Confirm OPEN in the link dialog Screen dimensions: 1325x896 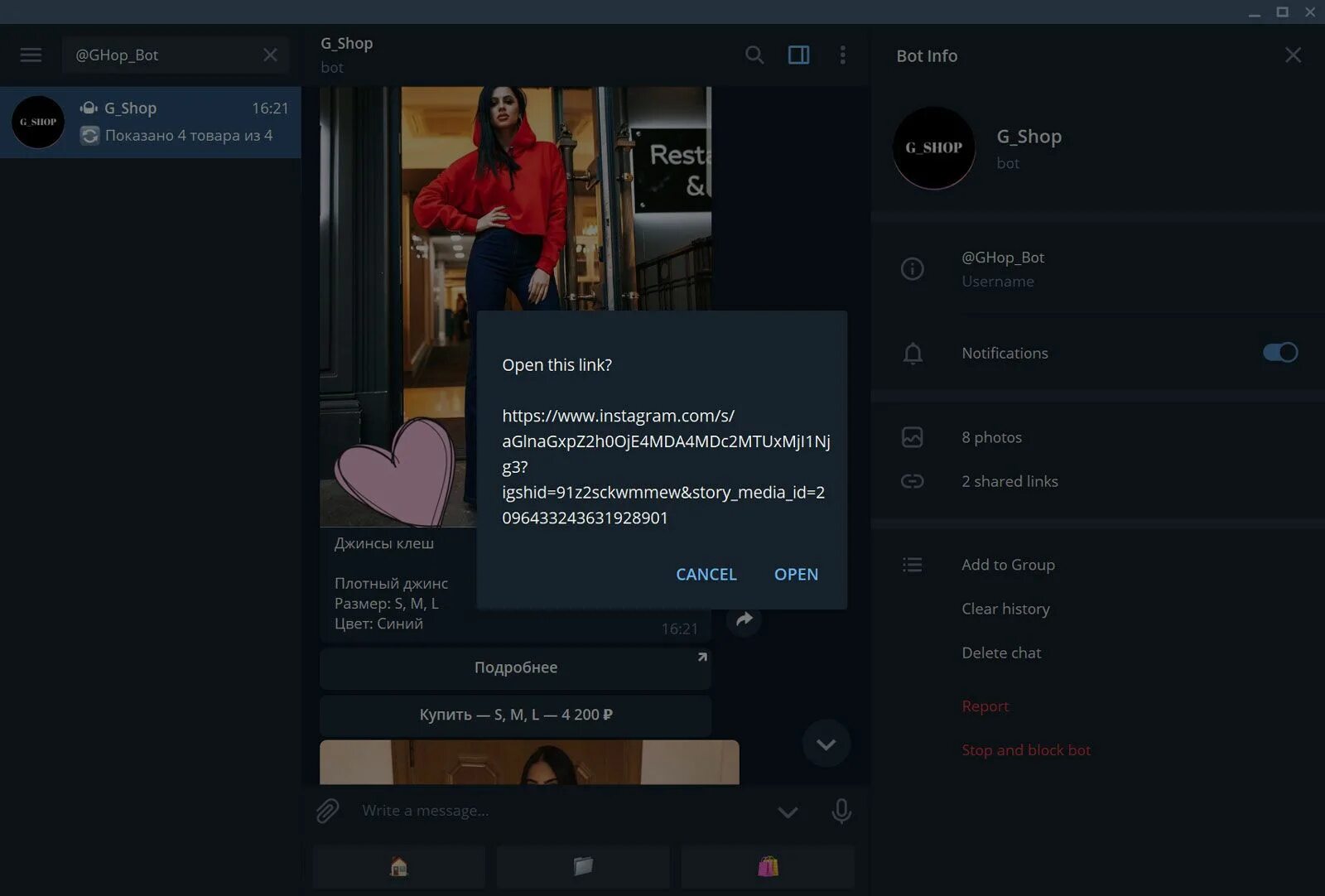coord(796,574)
